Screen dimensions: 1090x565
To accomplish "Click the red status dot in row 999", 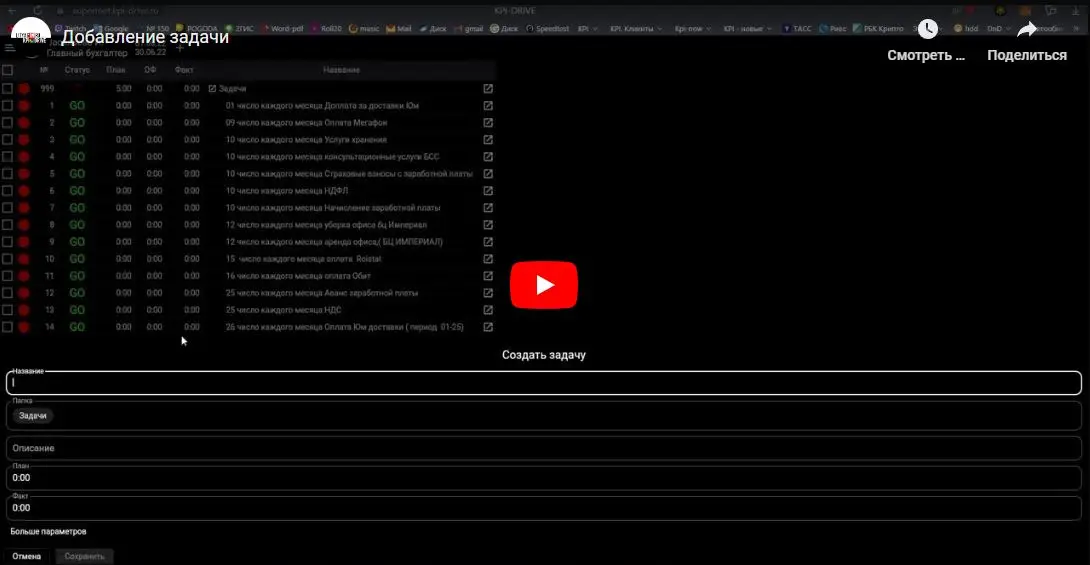I will (24, 89).
